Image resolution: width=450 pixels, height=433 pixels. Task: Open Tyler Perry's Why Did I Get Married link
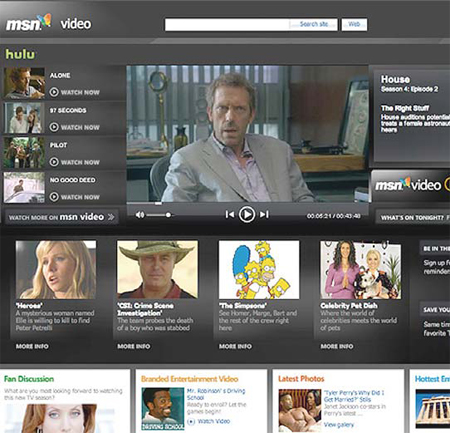point(354,396)
